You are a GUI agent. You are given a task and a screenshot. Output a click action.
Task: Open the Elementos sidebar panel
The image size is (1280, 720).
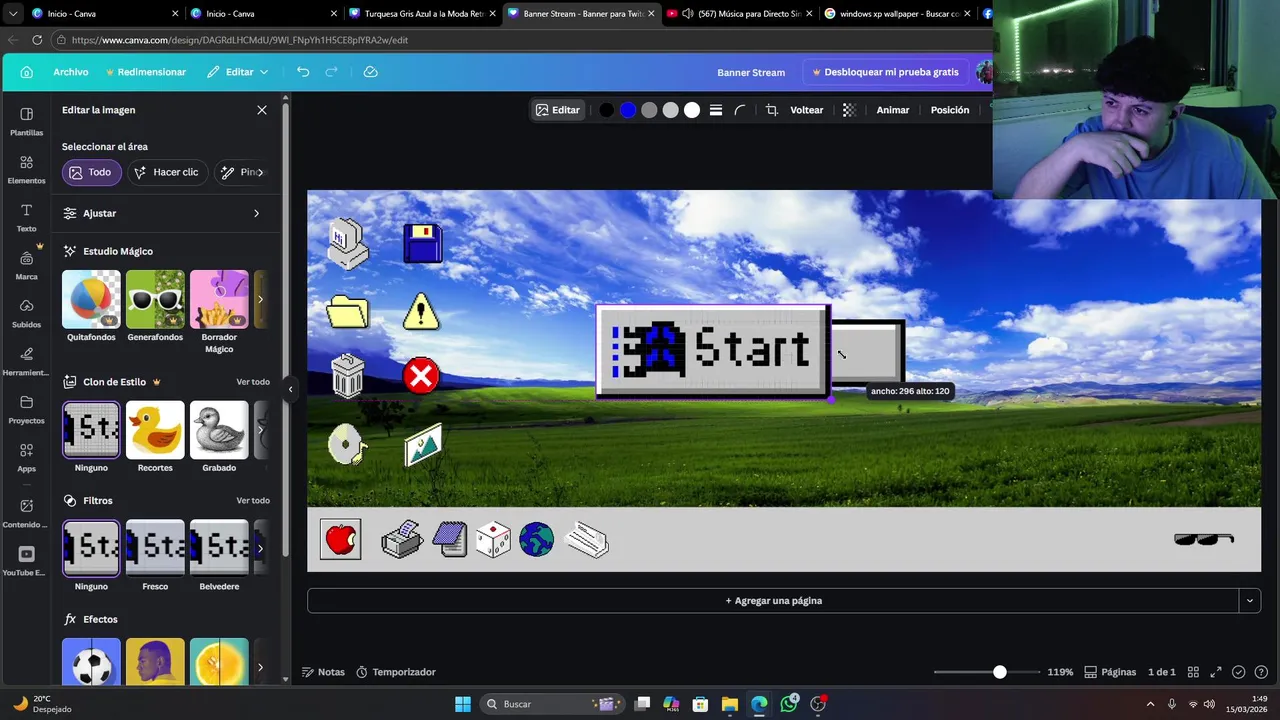26,169
